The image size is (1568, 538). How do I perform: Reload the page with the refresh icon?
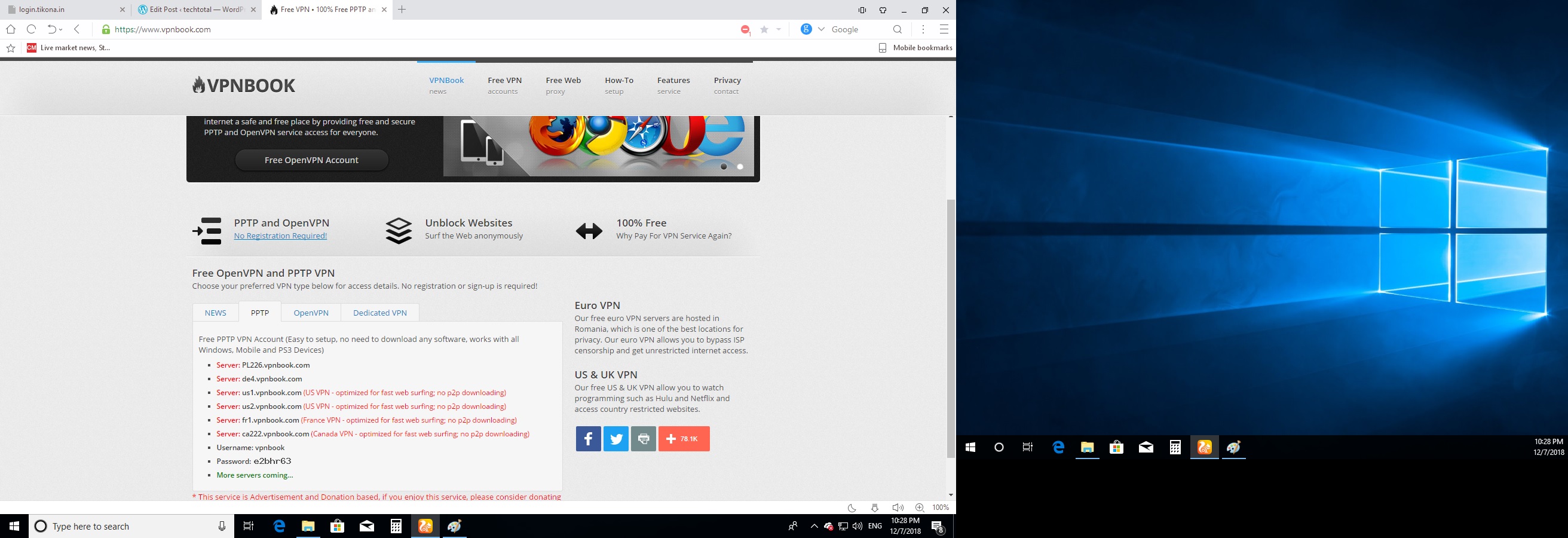point(32,29)
